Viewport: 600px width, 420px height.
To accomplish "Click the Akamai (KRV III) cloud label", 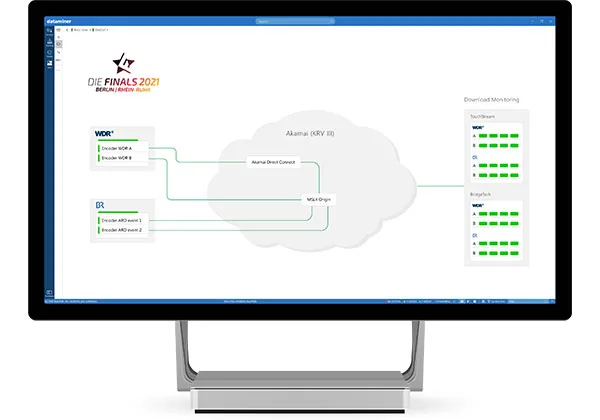I will 310,133.
